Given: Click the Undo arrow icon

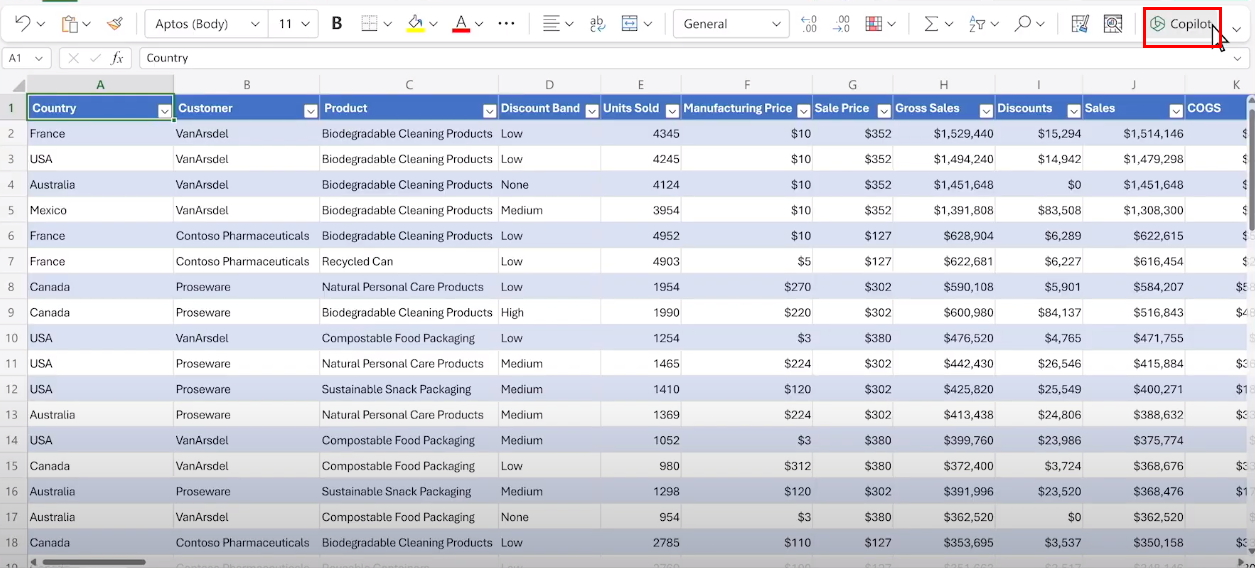Looking at the screenshot, I should click(x=22, y=23).
